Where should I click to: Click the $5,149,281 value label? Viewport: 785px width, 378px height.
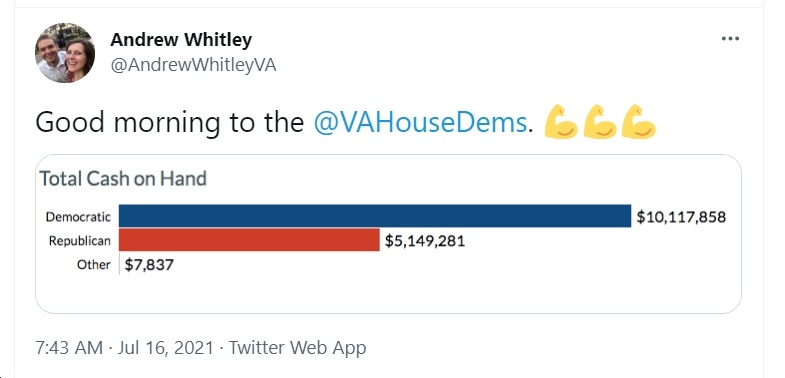click(x=425, y=241)
